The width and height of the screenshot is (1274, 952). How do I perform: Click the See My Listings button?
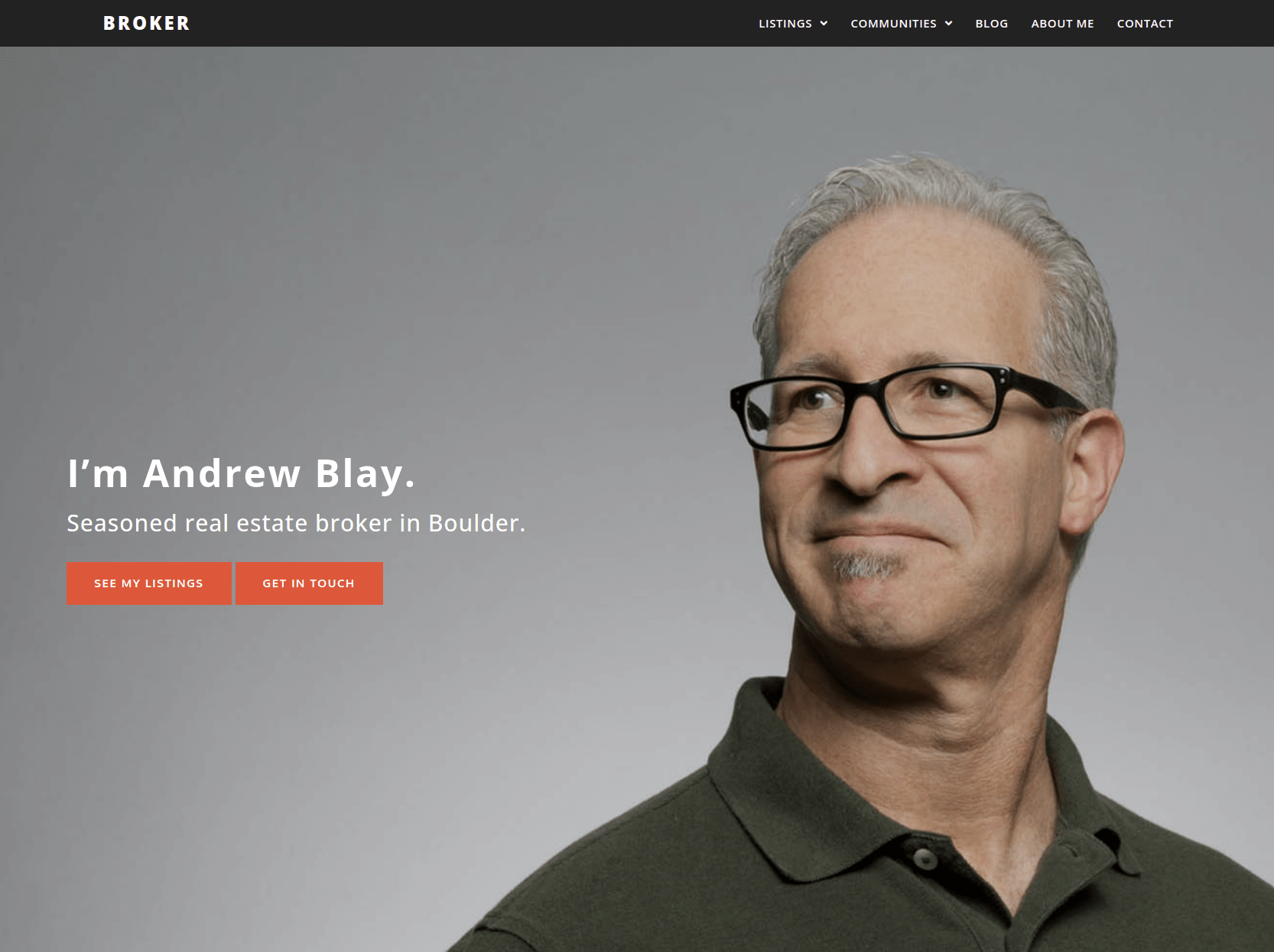[149, 583]
